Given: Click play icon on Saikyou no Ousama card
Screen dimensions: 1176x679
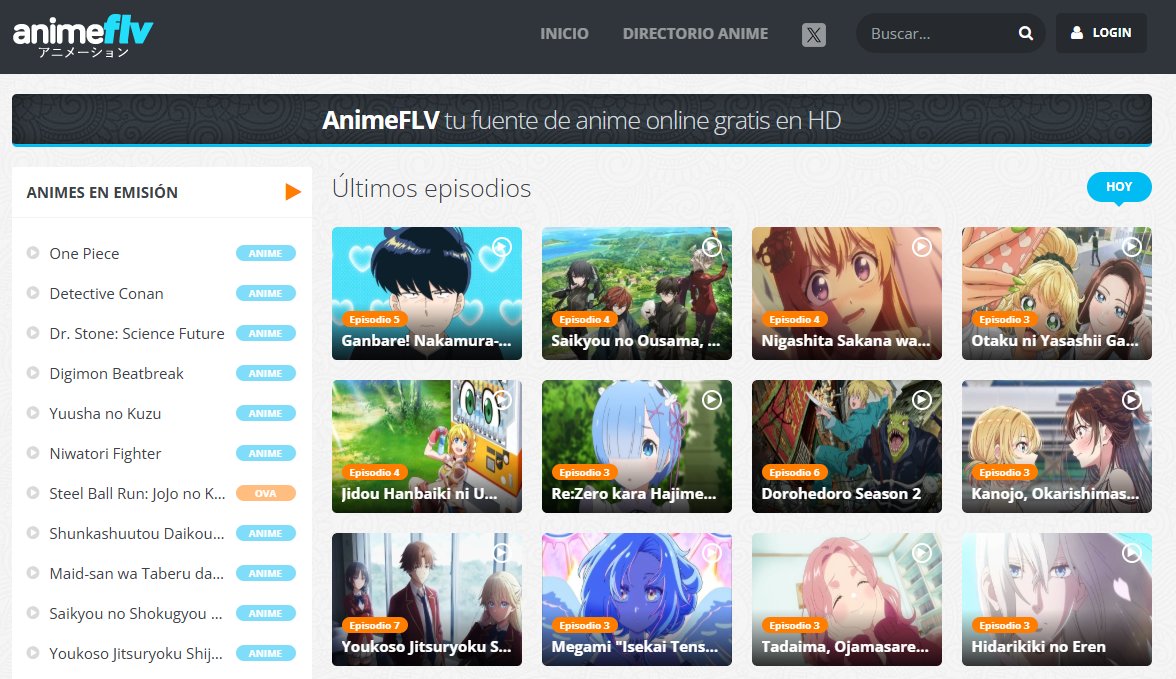Looking at the screenshot, I should [712, 246].
